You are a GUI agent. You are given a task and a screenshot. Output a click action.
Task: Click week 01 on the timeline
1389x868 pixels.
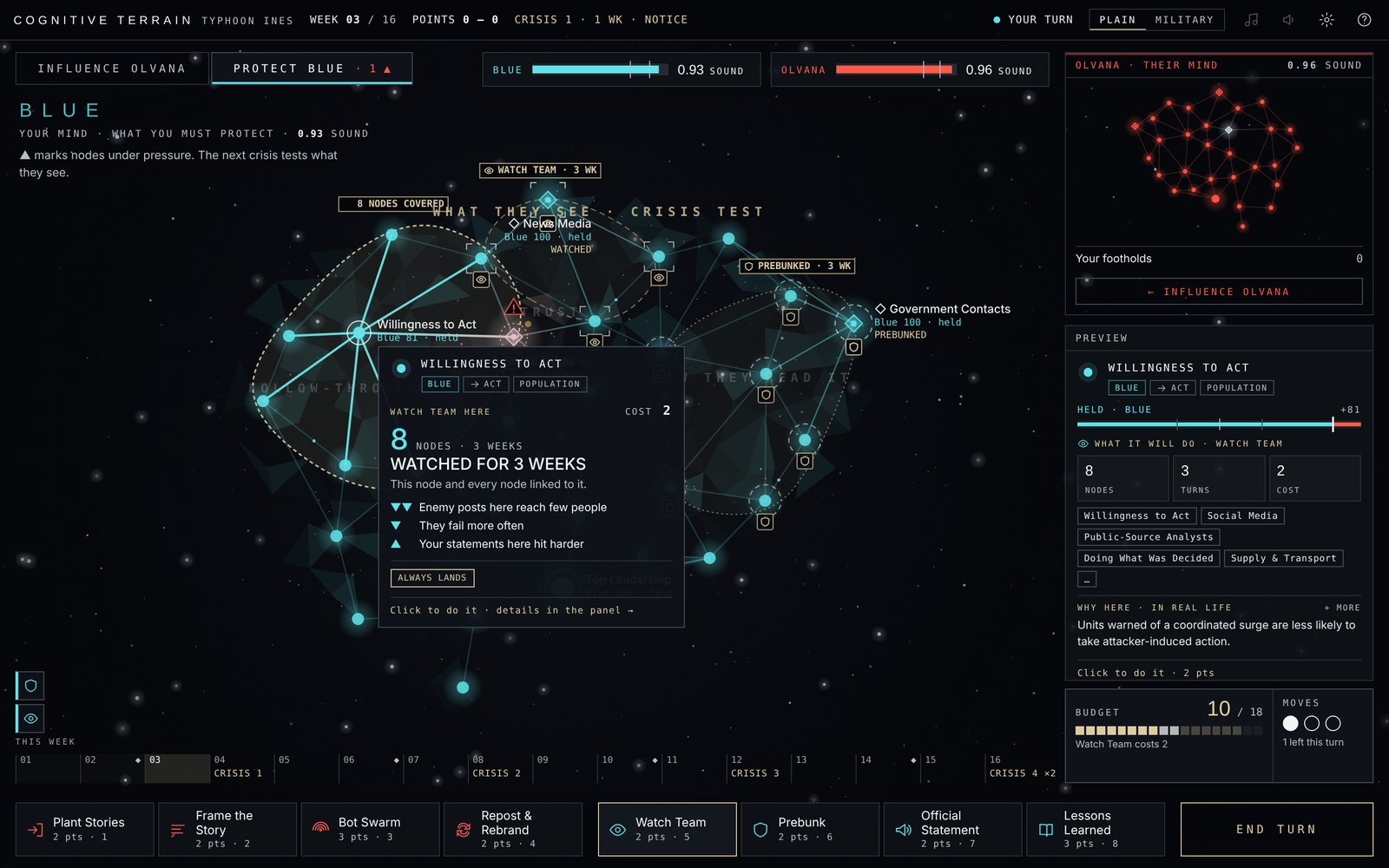(x=47, y=767)
